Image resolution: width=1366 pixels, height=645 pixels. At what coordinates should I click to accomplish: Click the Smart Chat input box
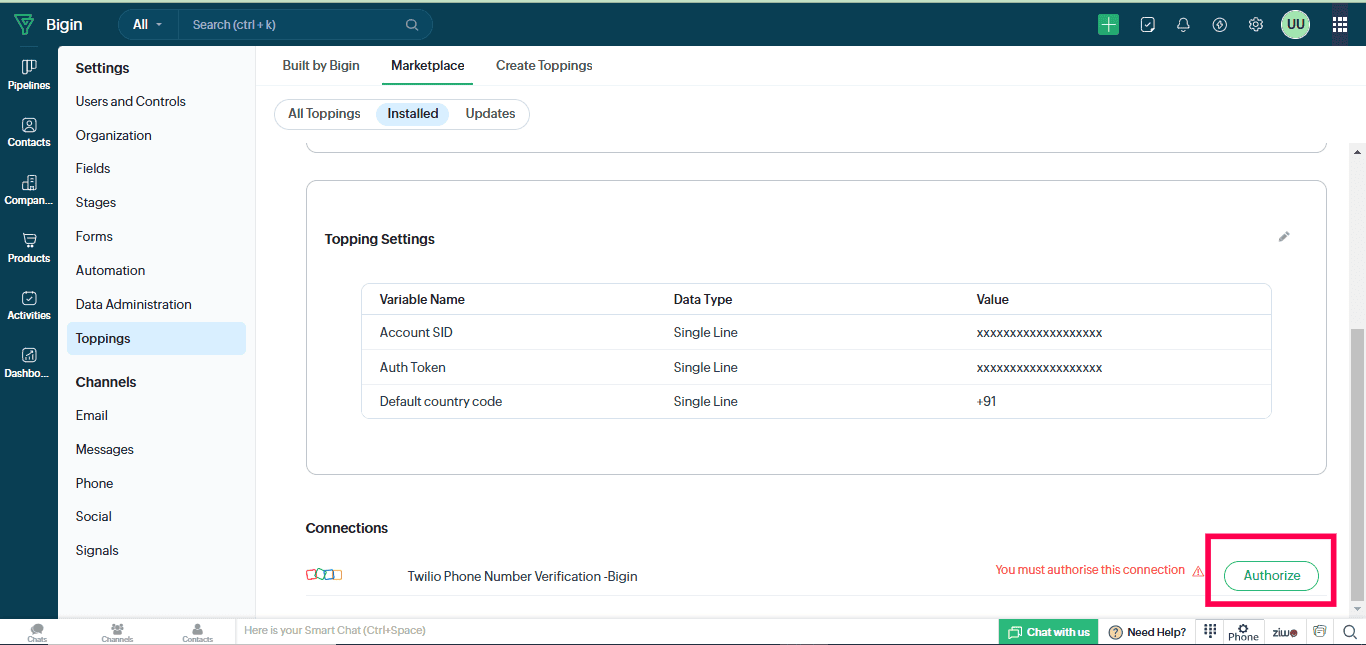pyautogui.click(x=616, y=631)
